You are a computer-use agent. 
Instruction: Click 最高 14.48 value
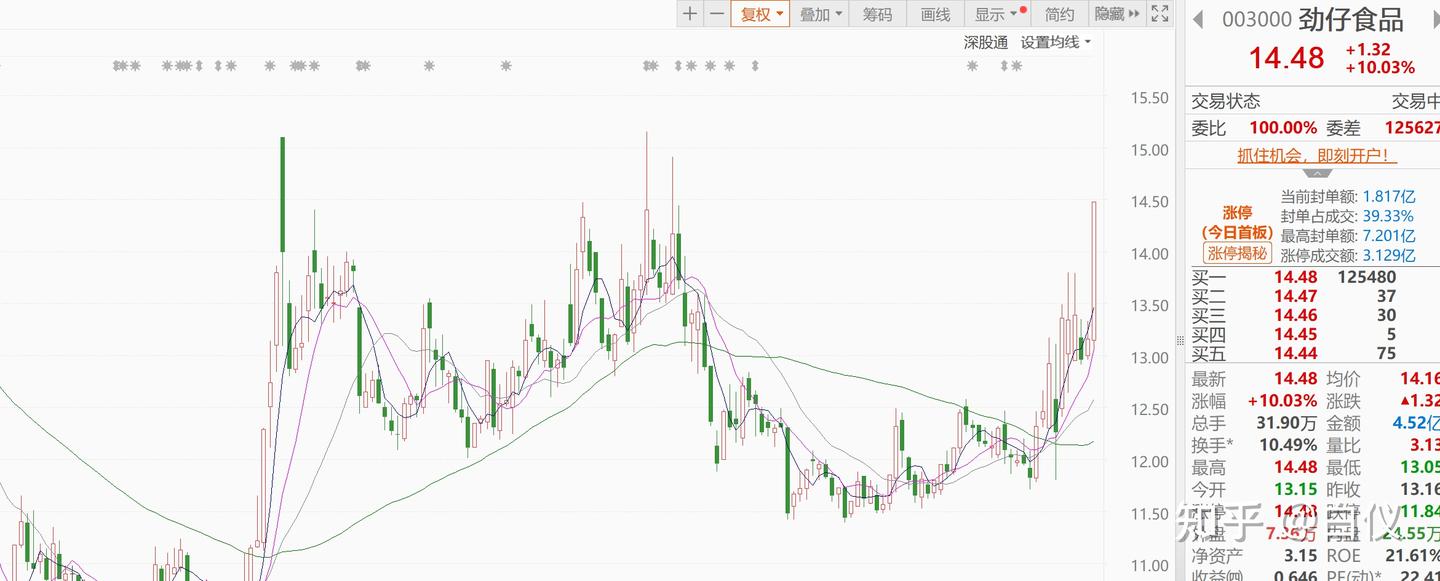click(x=1295, y=467)
